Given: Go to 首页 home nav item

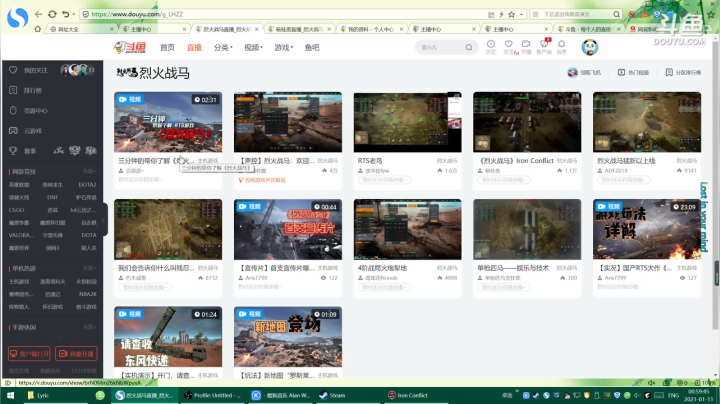Looking at the screenshot, I should coord(167,47).
